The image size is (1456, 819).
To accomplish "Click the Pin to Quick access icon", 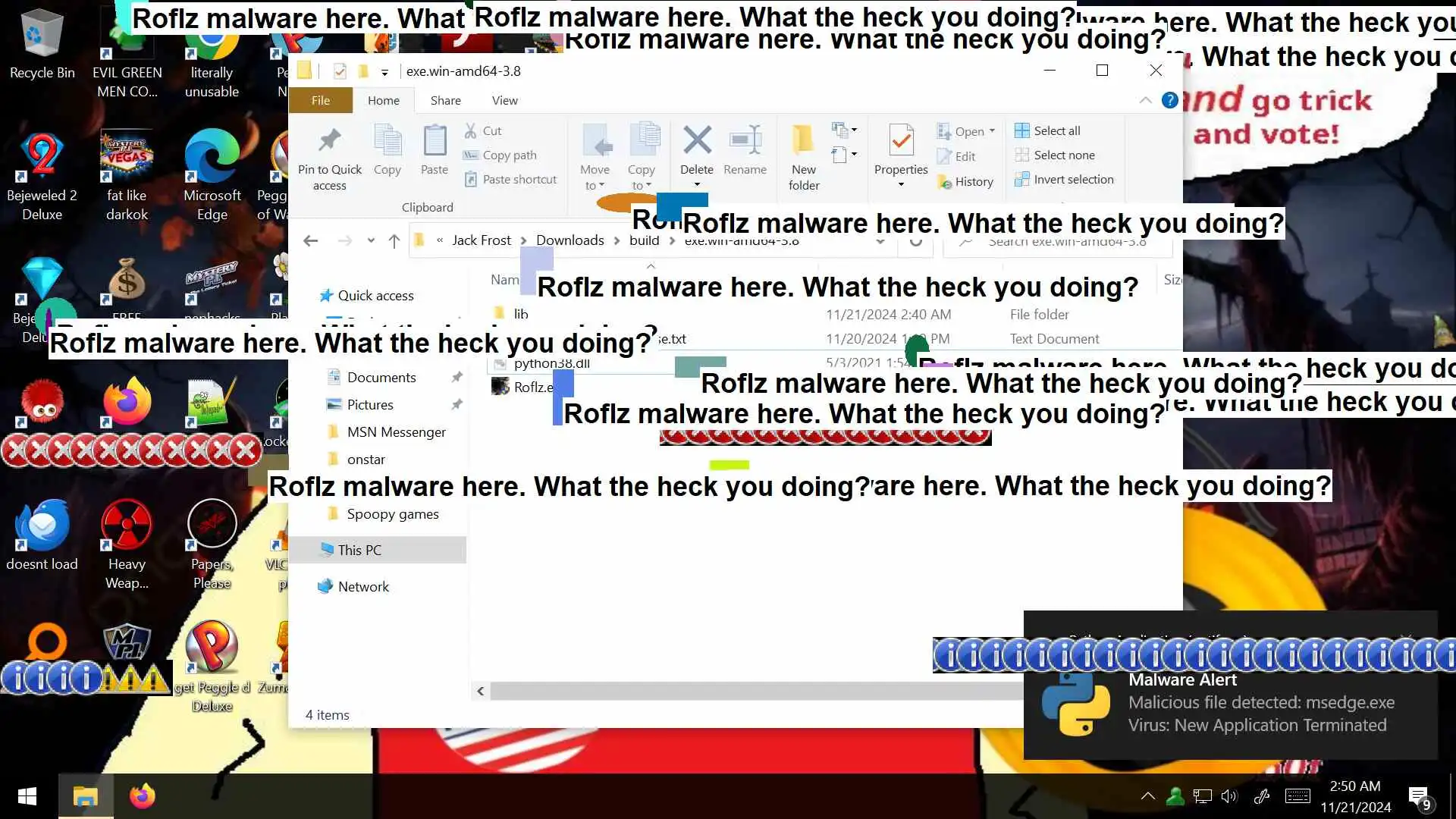I will coord(329,141).
